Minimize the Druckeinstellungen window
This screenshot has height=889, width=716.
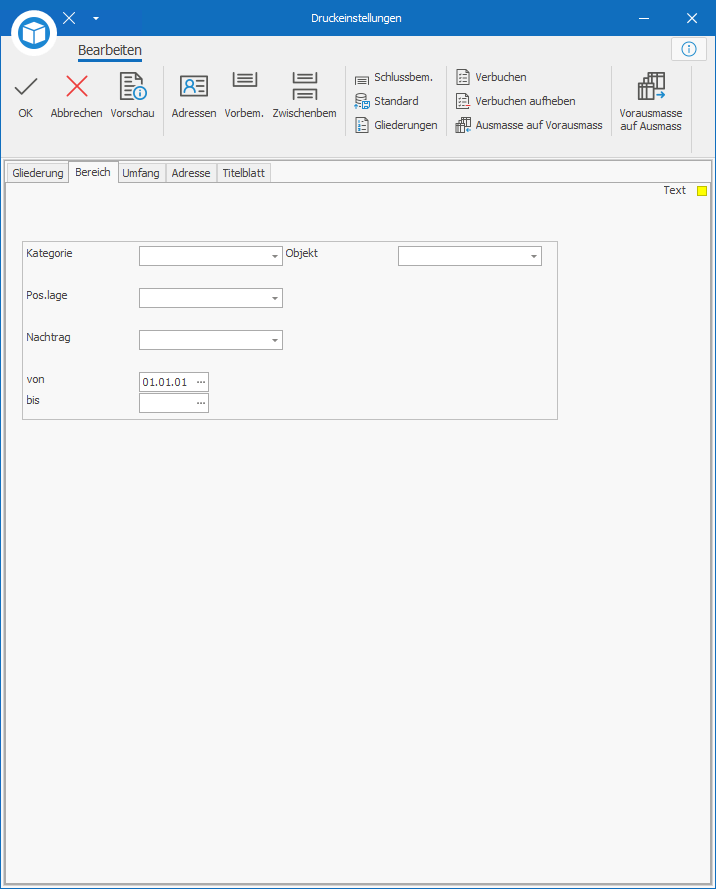coord(644,18)
